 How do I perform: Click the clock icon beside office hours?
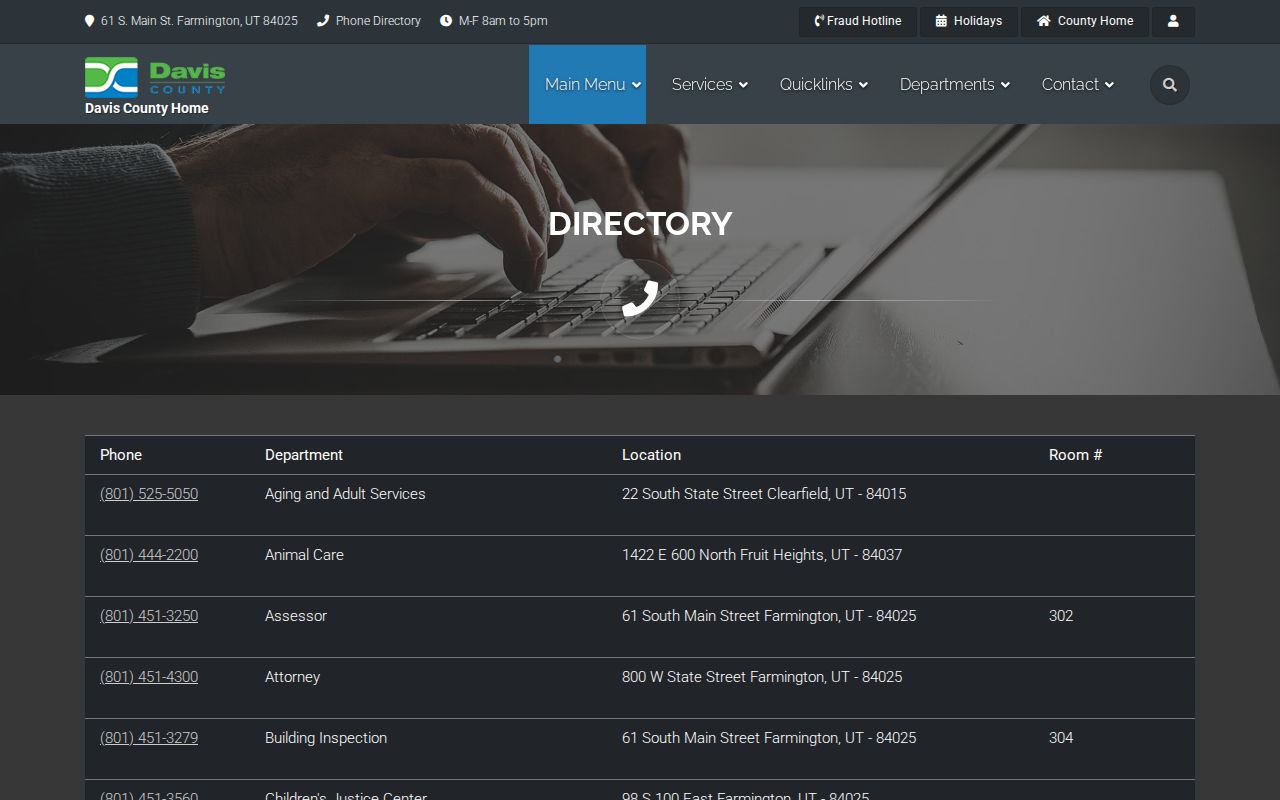click(446, 21)
